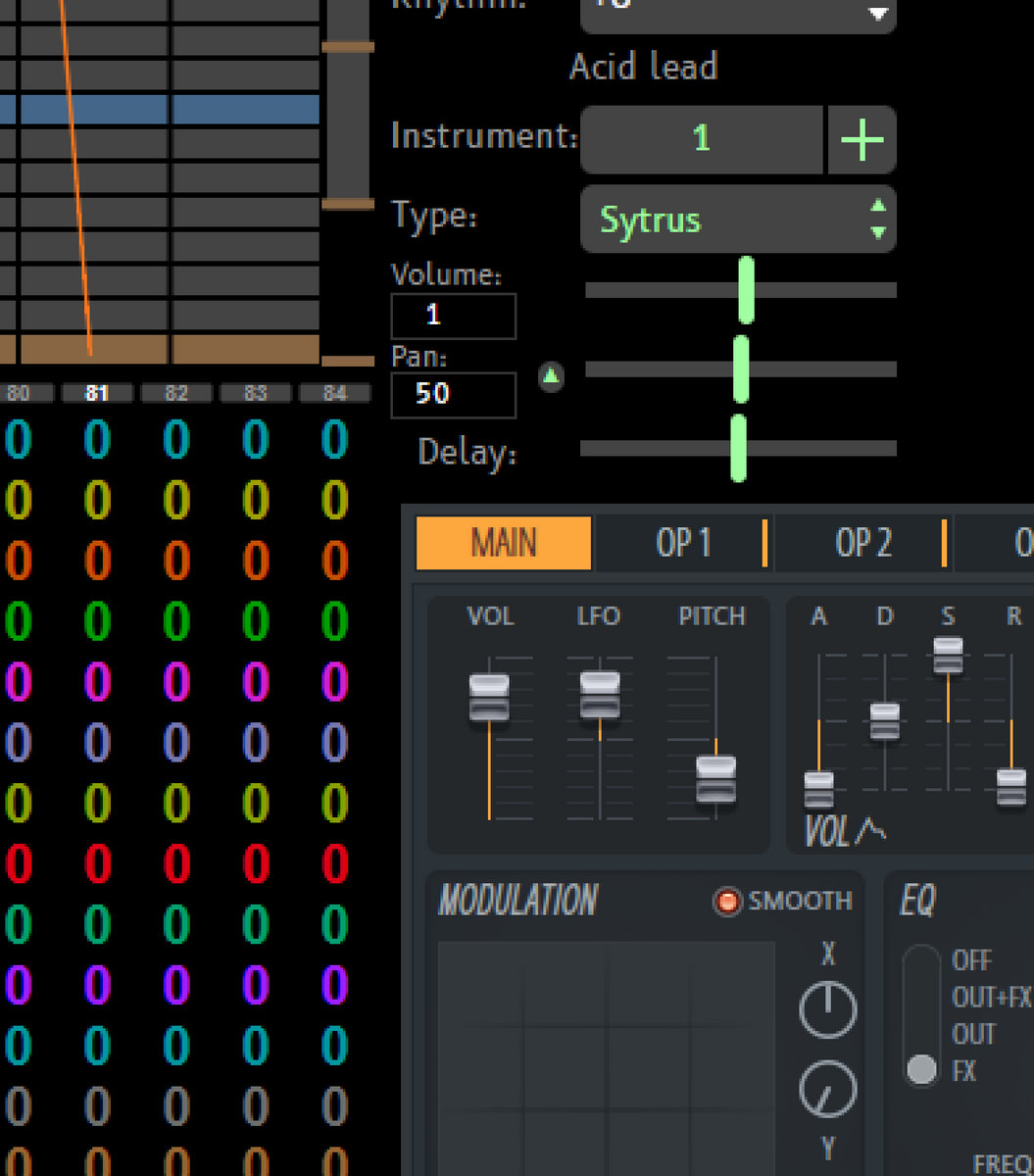Open the OP 2 tab
This screenshot has height=1176, width=1034.
click(x=863, y=543)
